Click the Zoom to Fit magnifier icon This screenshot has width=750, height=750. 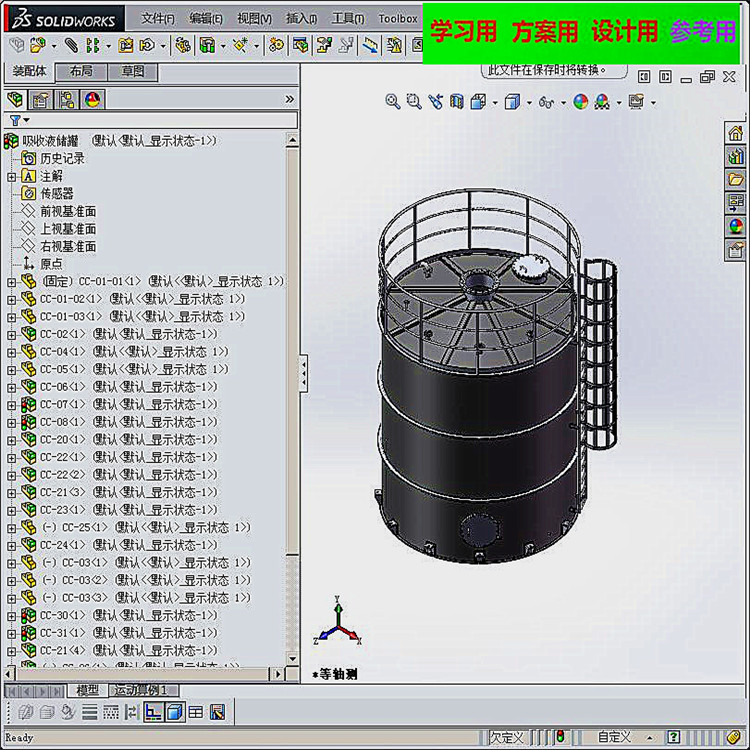(393, 101)
